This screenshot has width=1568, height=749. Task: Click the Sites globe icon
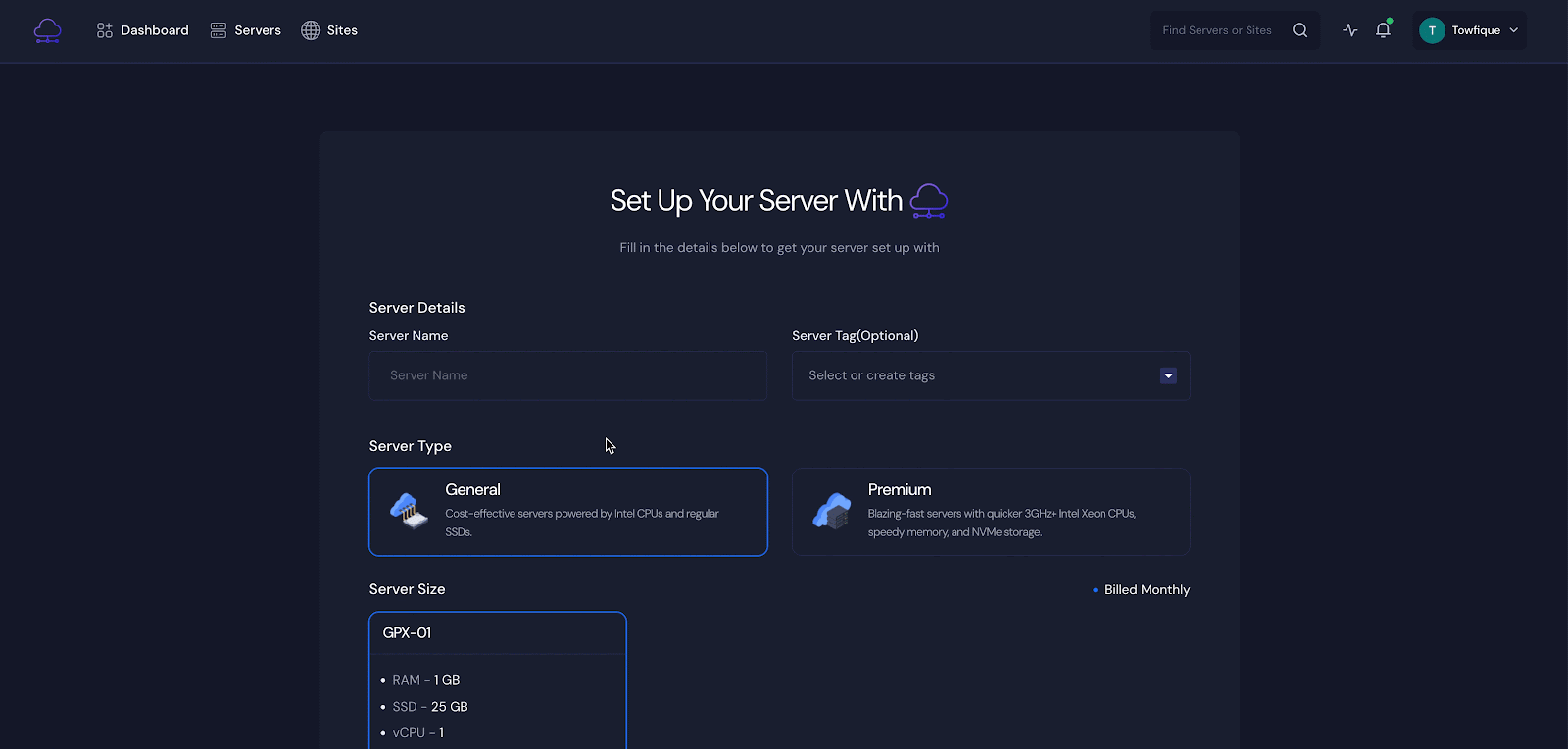coord(311,30)
